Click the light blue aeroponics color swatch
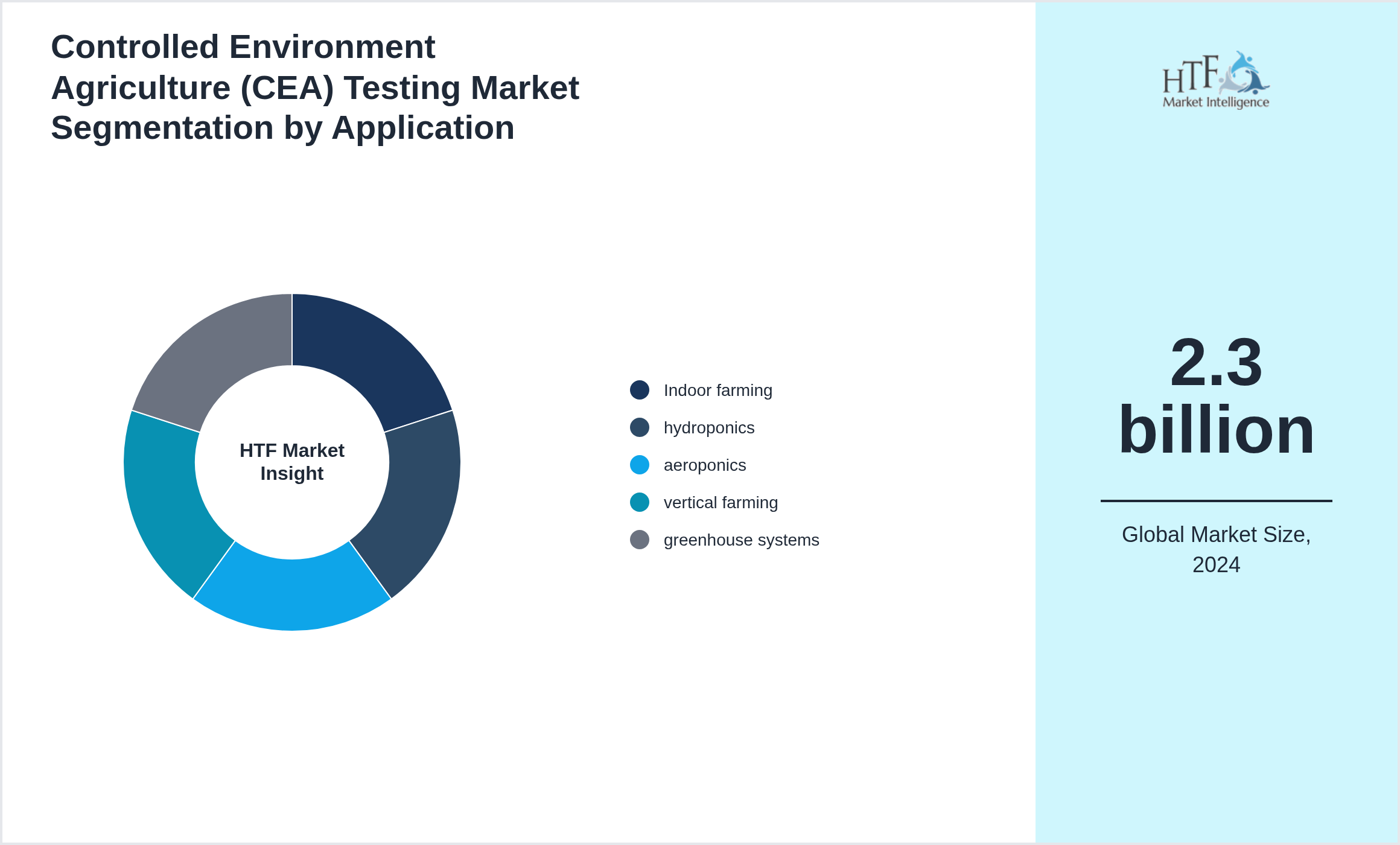This screenshot has width=1400, height=845. 639,465
